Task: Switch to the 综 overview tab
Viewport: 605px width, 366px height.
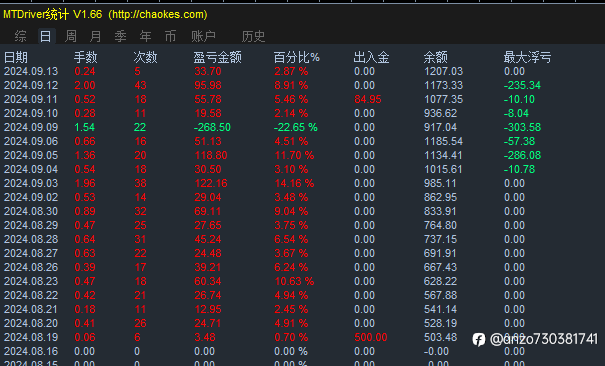Action: (20, 36)
